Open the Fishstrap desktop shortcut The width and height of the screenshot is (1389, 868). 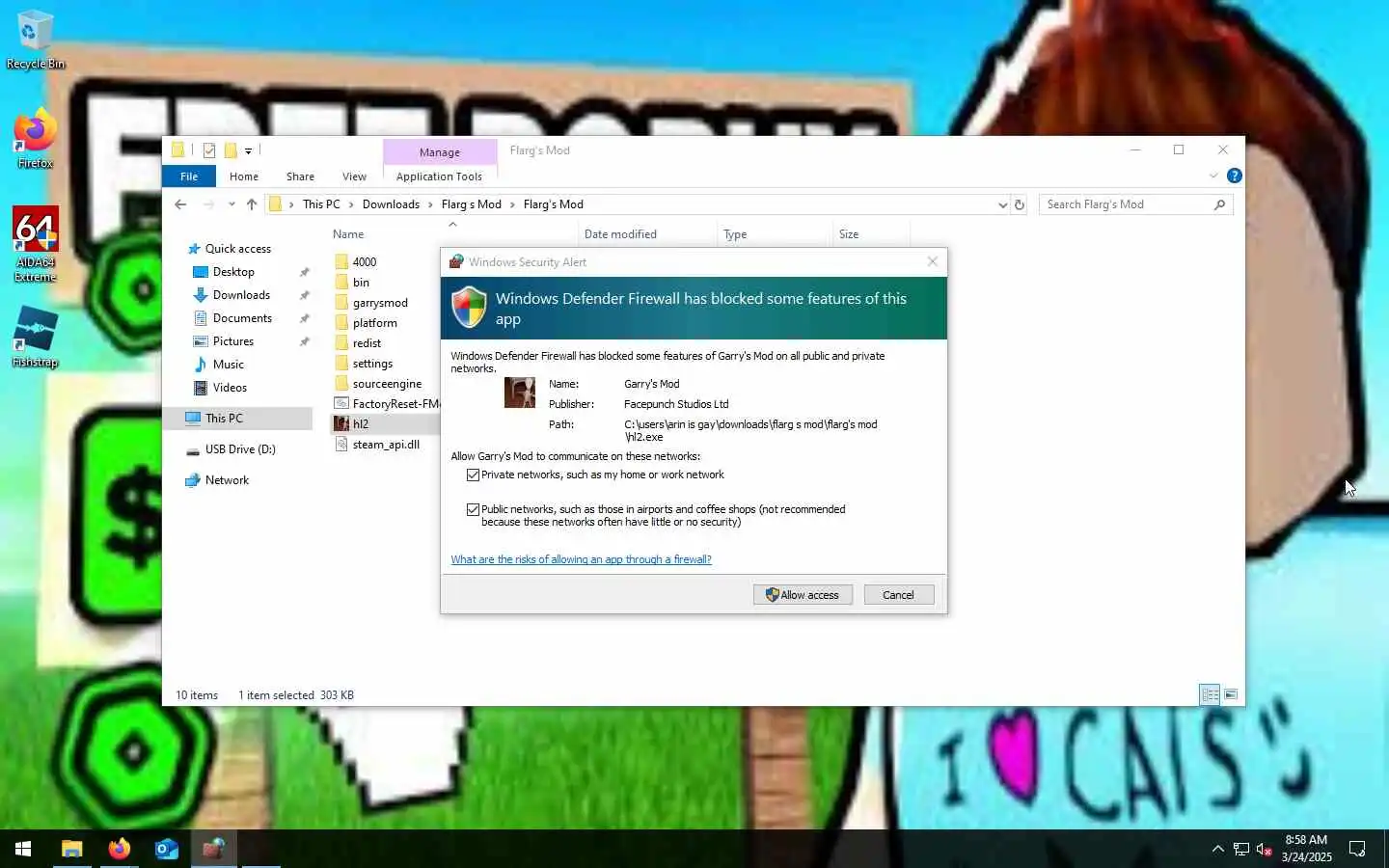[x=35, y=338]
